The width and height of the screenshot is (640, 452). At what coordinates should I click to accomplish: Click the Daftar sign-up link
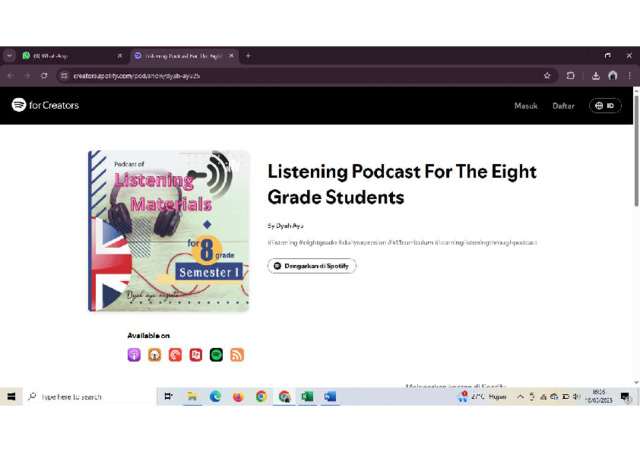coord(563,105)
